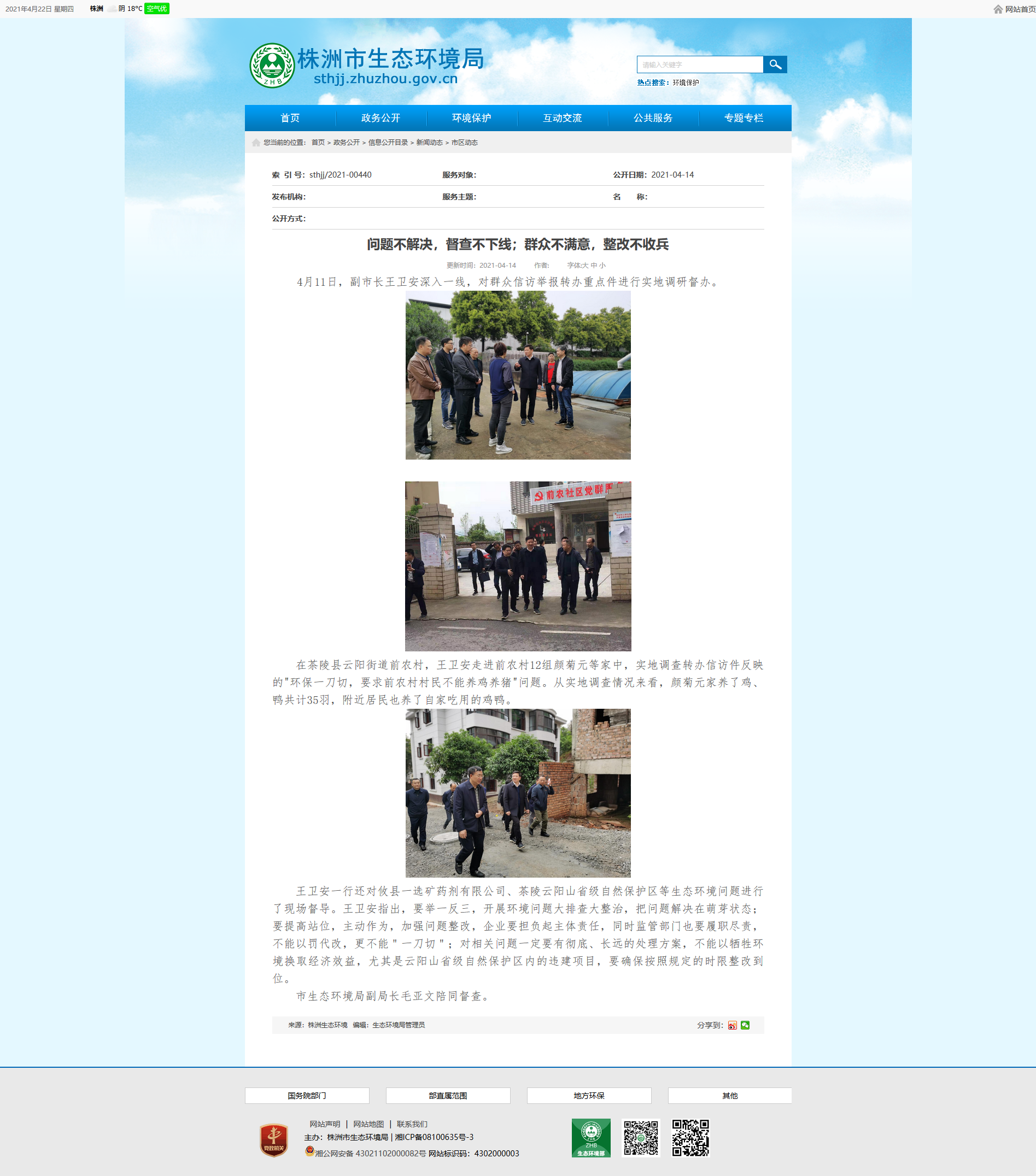1036x1176 pixels.
Task: Expand the 地方环保 links dropdown
Action: pyautogui.click(x=589, y=1096)
